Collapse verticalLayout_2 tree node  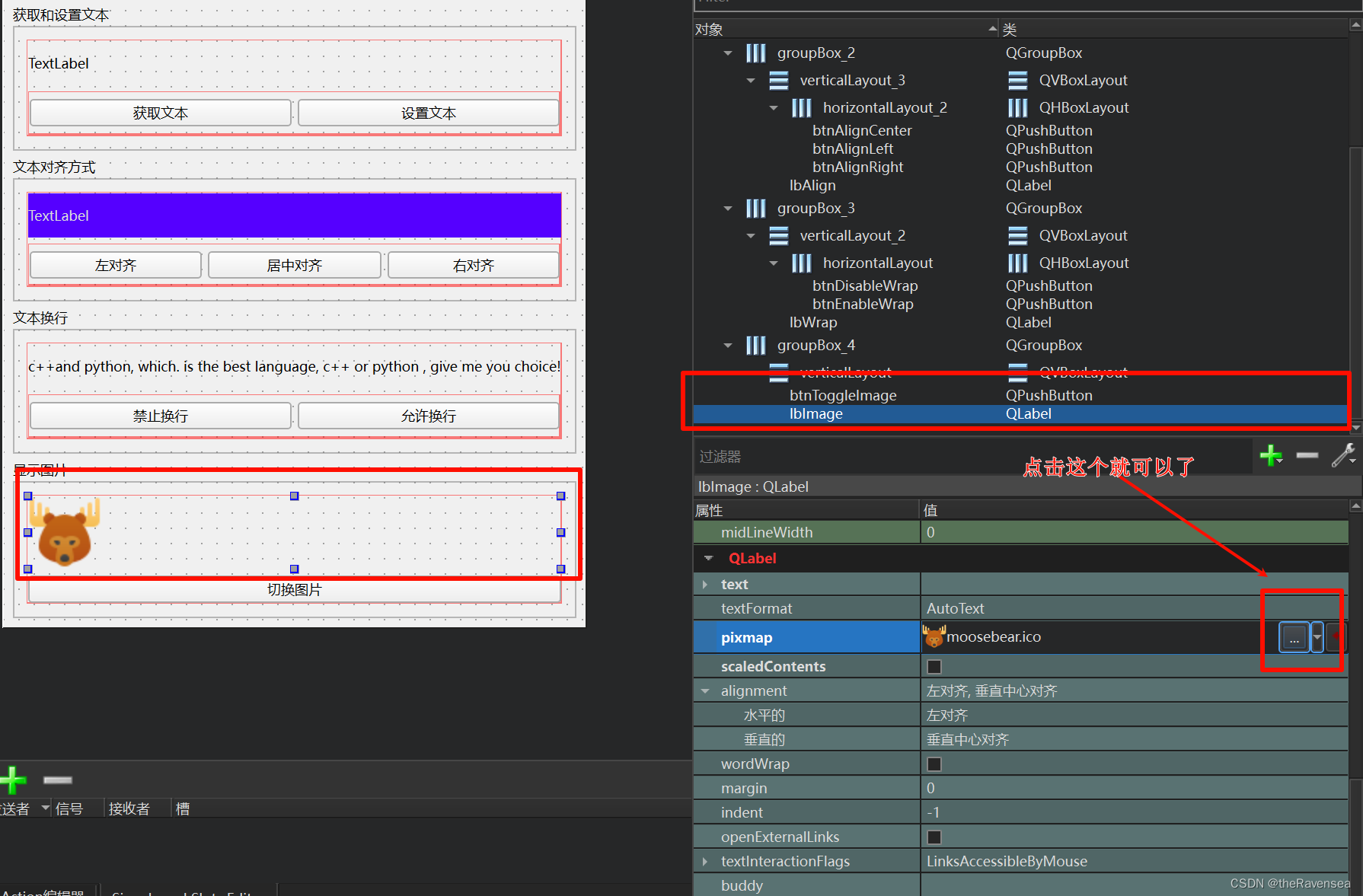(x=751, y=236)
